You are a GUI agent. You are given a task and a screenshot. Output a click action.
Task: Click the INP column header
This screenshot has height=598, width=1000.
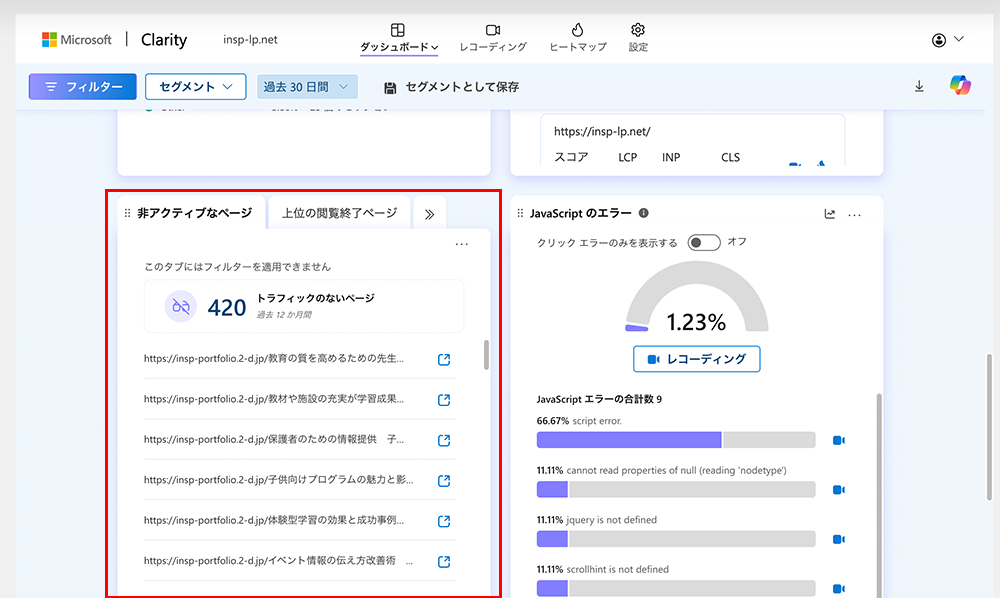(671, 157)
